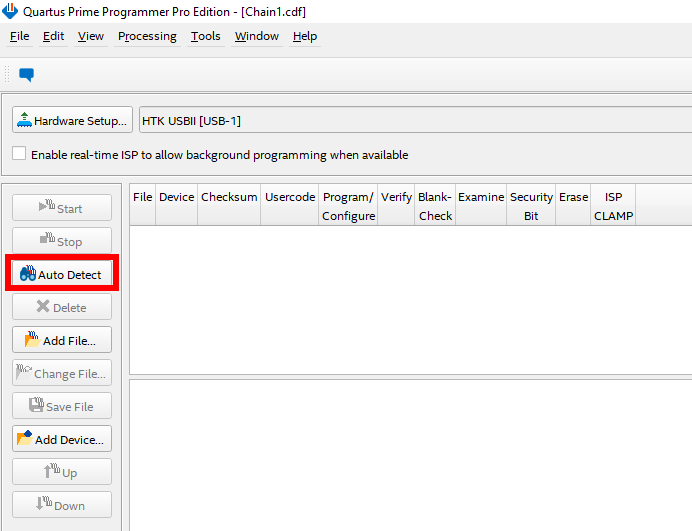Viewport: 692px width, 531px height.
Task: Click the Verify column header
Action: 396,205
